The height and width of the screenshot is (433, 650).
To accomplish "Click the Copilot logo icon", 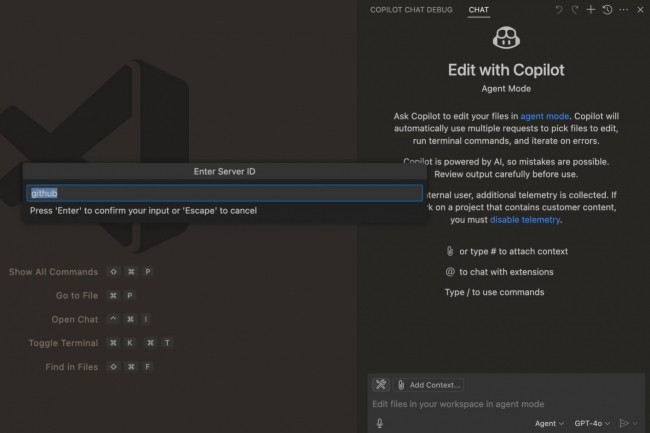I will [506, 38].
